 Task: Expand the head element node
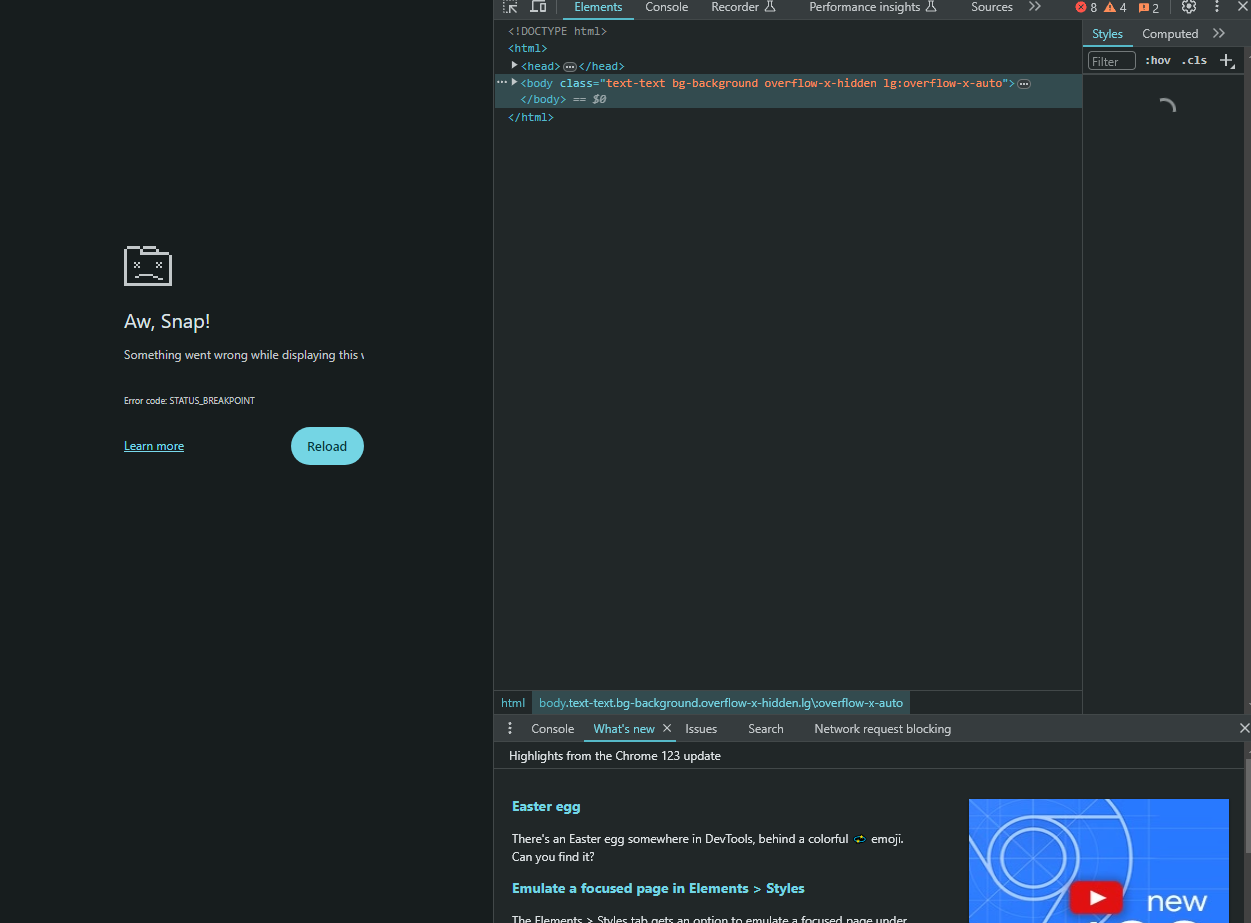point(514,66)
